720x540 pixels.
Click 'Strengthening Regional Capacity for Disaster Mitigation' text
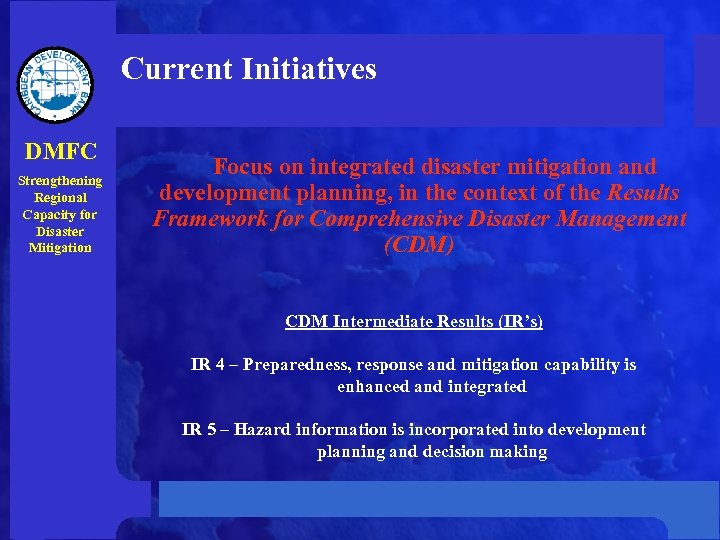(x=60, y=214)
